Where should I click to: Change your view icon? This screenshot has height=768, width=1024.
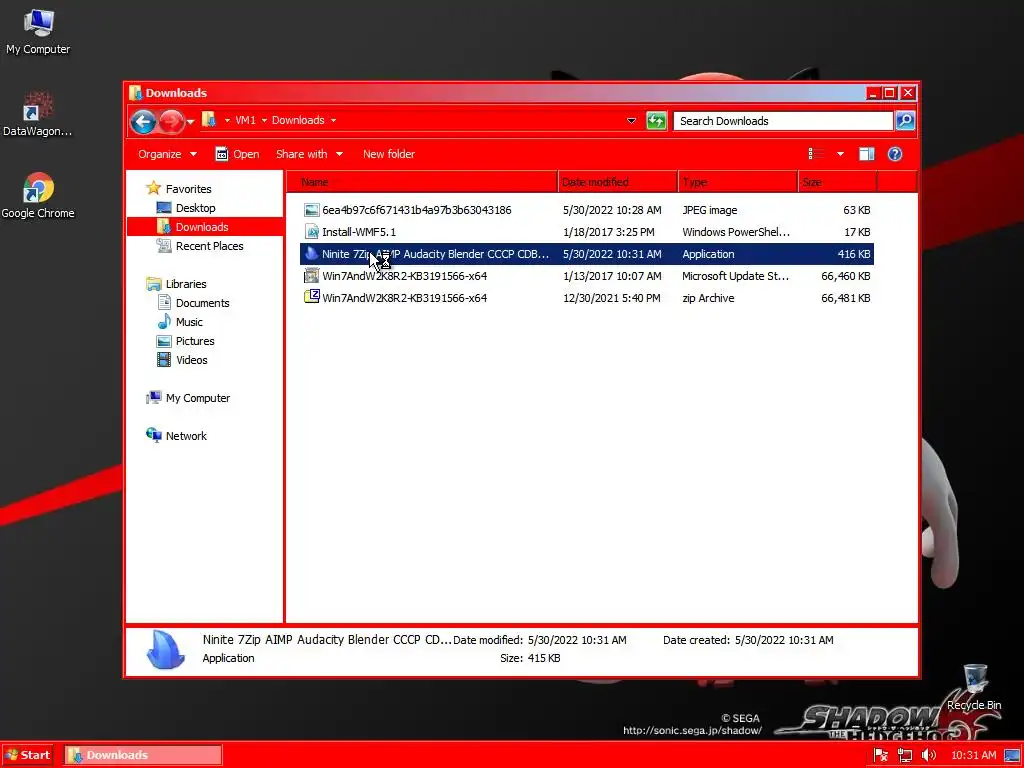pyautogui.click(x=816, y=154)
